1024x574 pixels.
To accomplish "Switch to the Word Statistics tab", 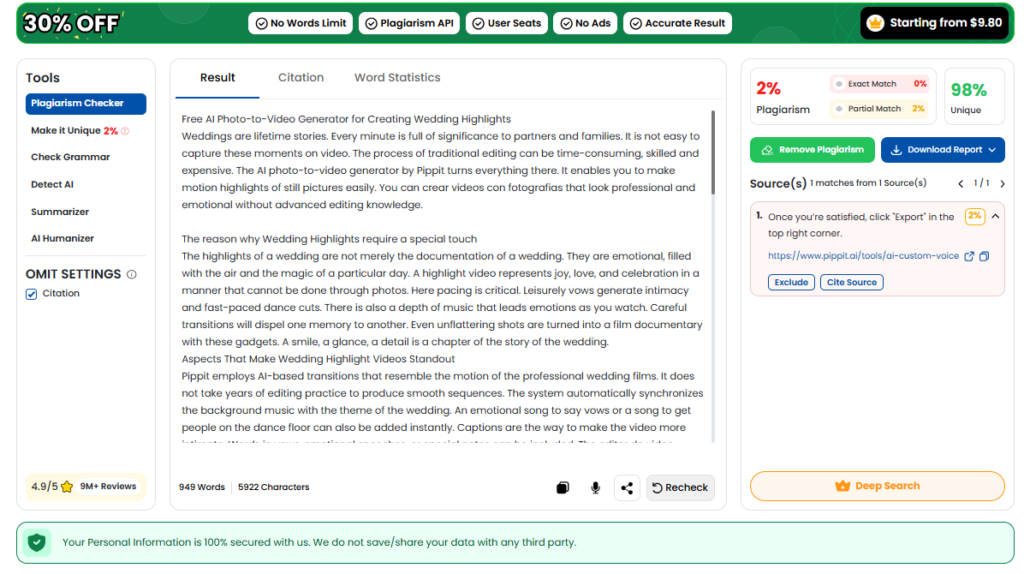I will click(397, 78).
